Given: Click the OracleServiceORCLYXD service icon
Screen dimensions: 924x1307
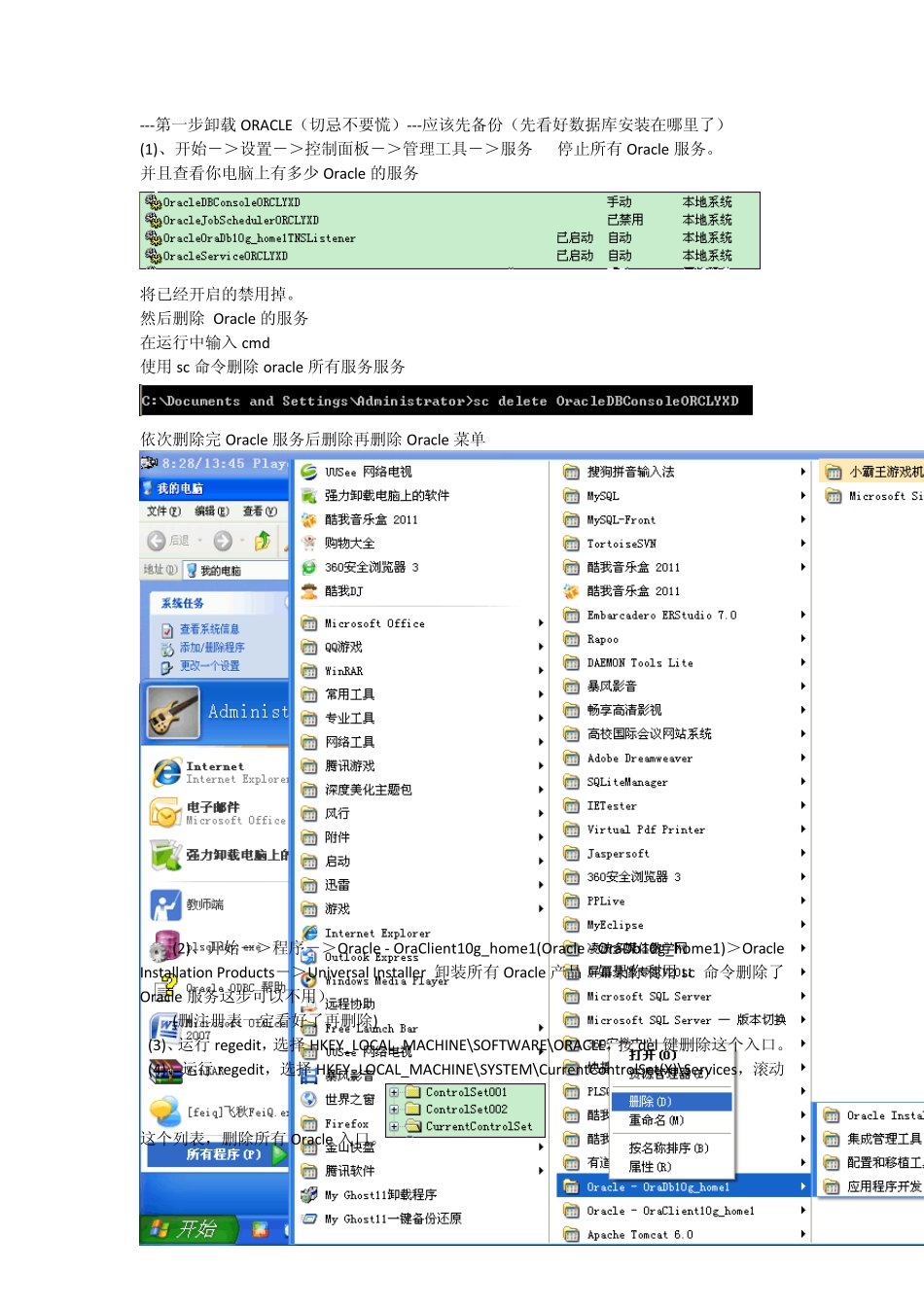Looking at the screenshot, I should 153,256.
